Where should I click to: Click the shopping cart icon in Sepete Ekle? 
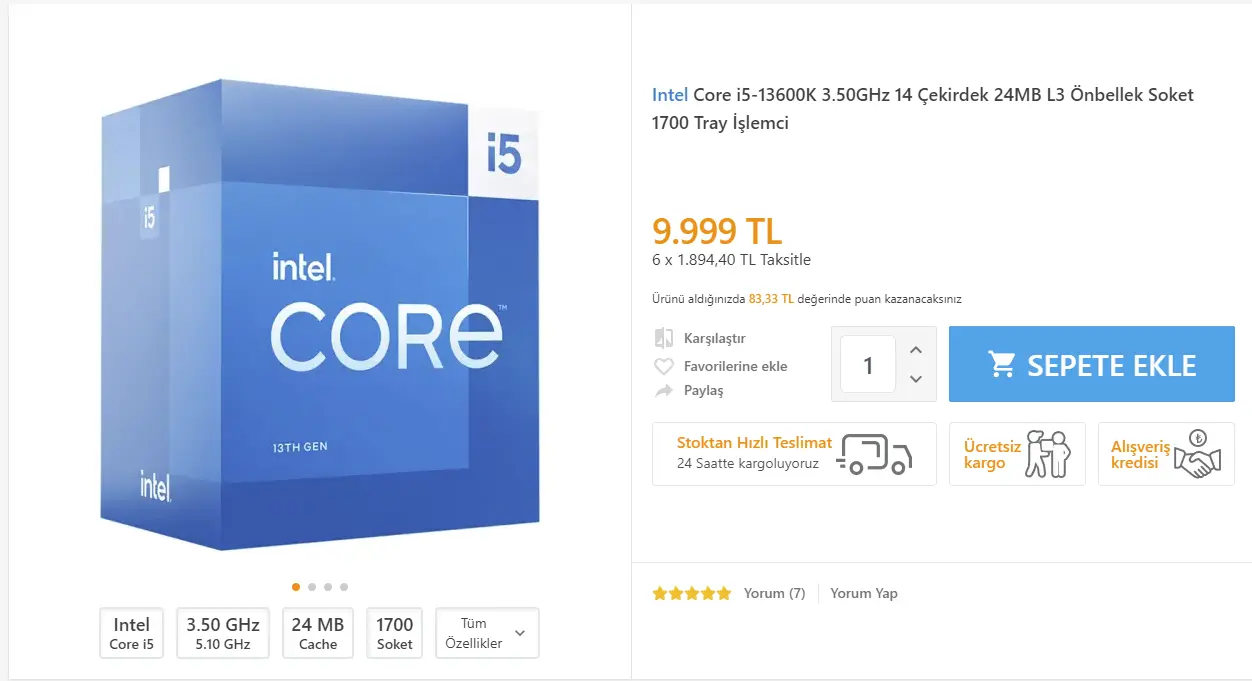coord(1002,364)
